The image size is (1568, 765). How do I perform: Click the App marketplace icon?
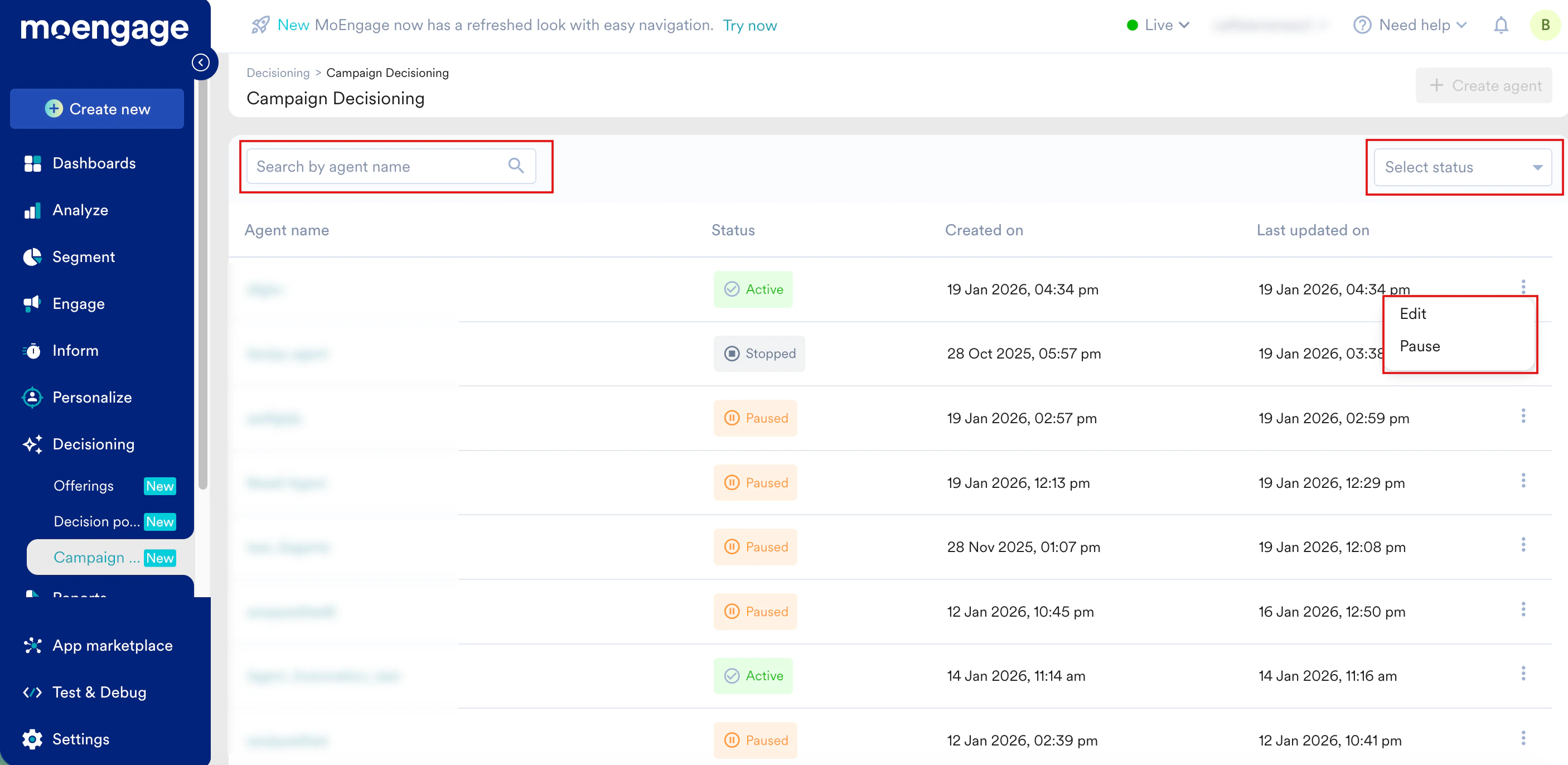(x=32, y=645)
